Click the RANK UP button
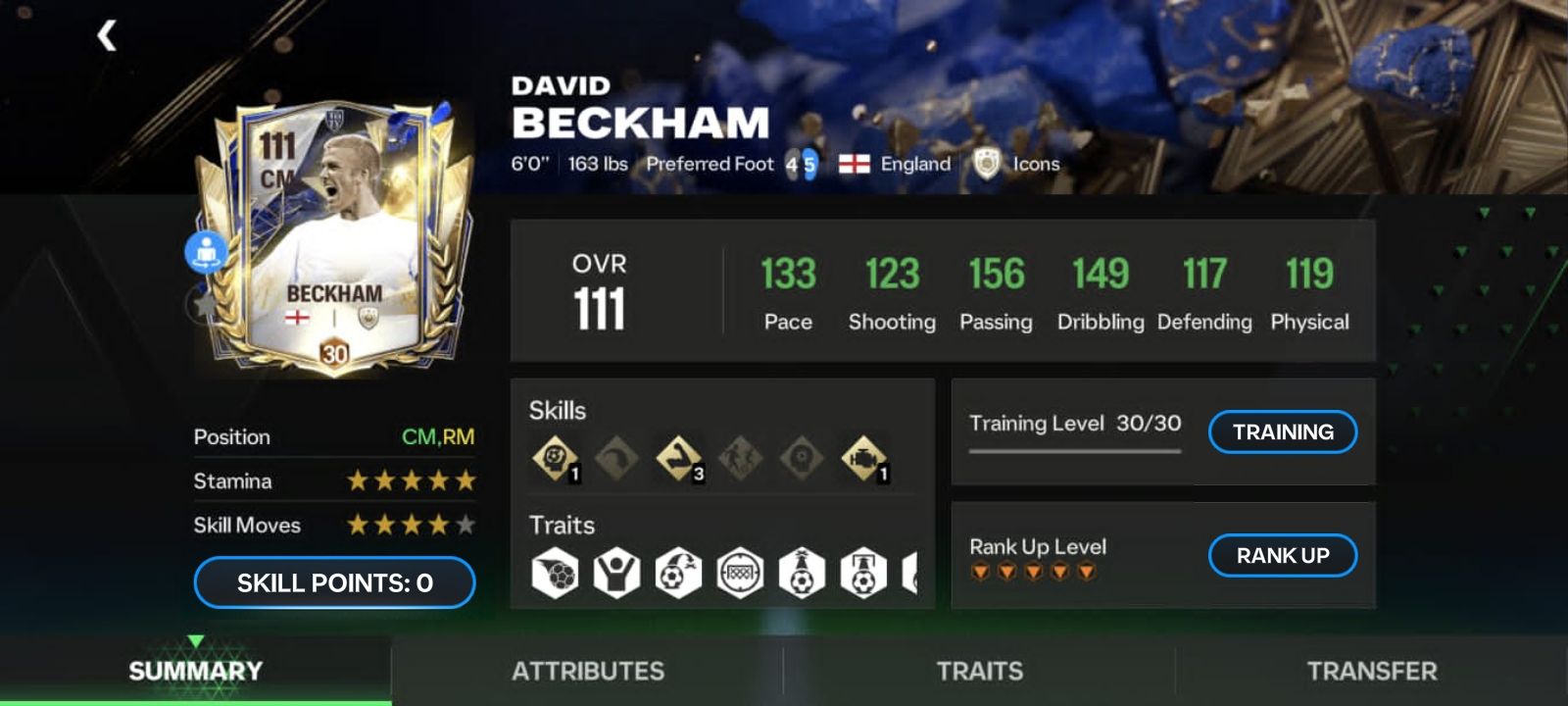Viewport: 1568px width, 706px height. [1283, 555]
